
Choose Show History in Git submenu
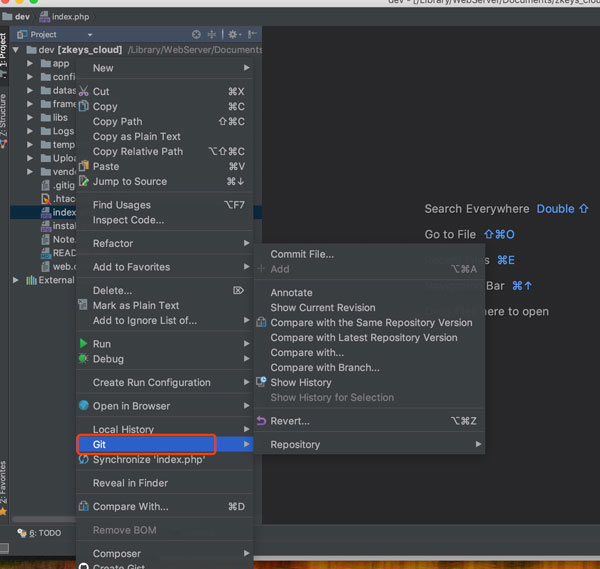tap(369, 382)
